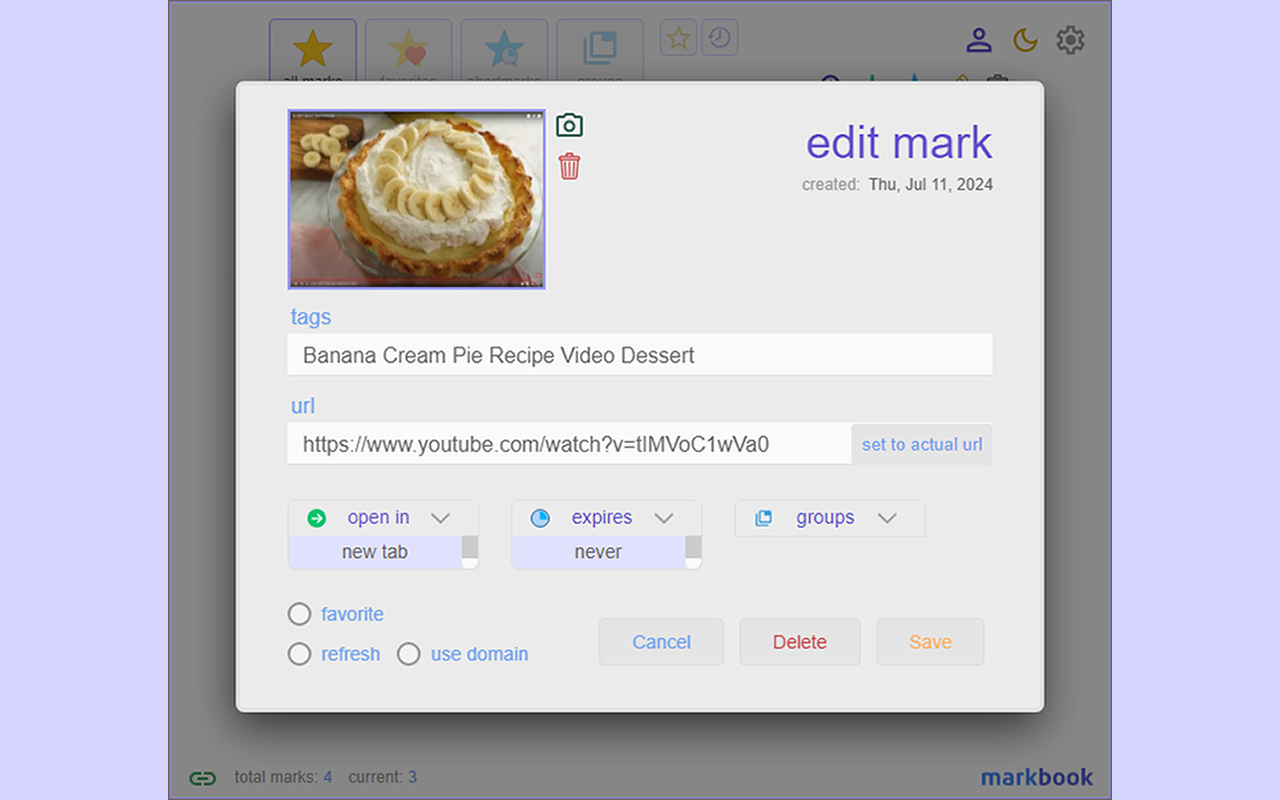This screenshot has width=1280, height=800.
Task: Click into the tags input field
Action: (x=640, y=355)
